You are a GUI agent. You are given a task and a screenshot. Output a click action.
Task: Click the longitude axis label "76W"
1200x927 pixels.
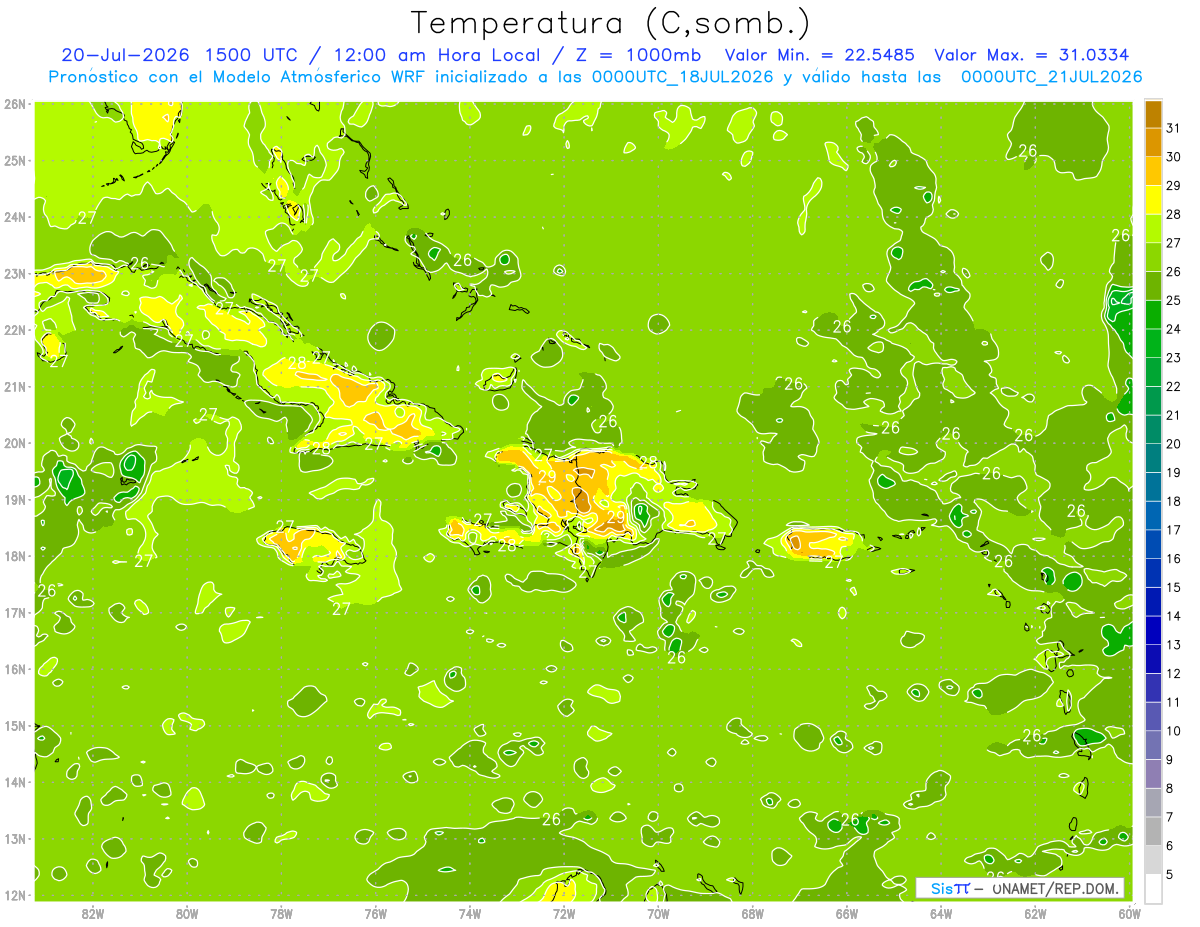(x=375, y=913)
